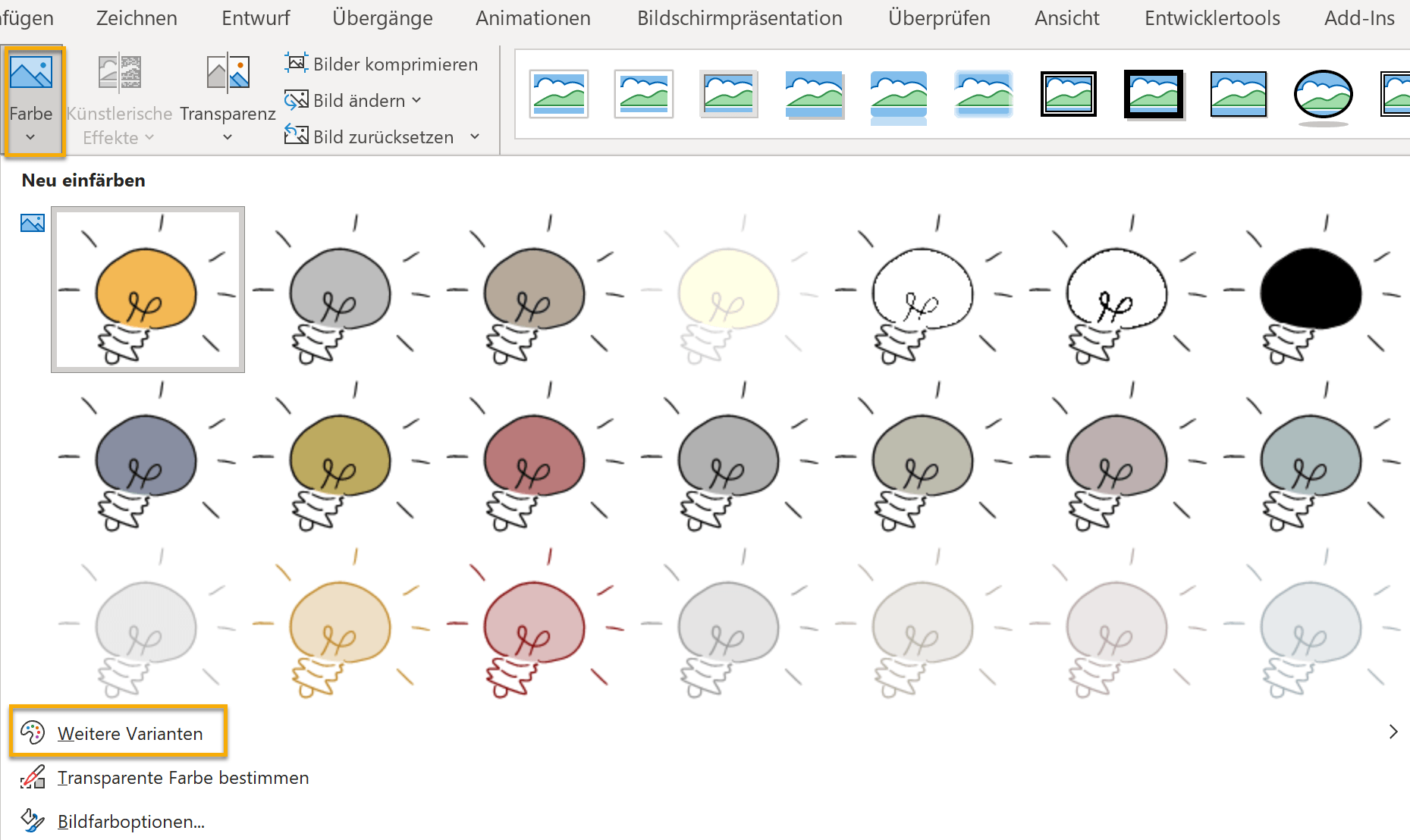Select the light gray bulb in bottom row first
1410x840 pixels.
tap(148, 623)
